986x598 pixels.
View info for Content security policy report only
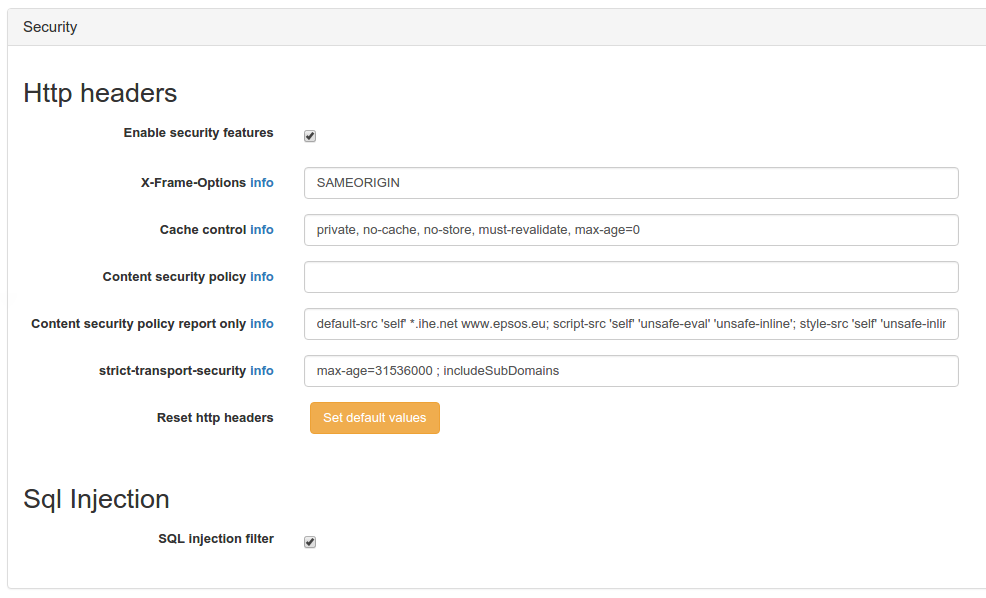click(261, 324)
